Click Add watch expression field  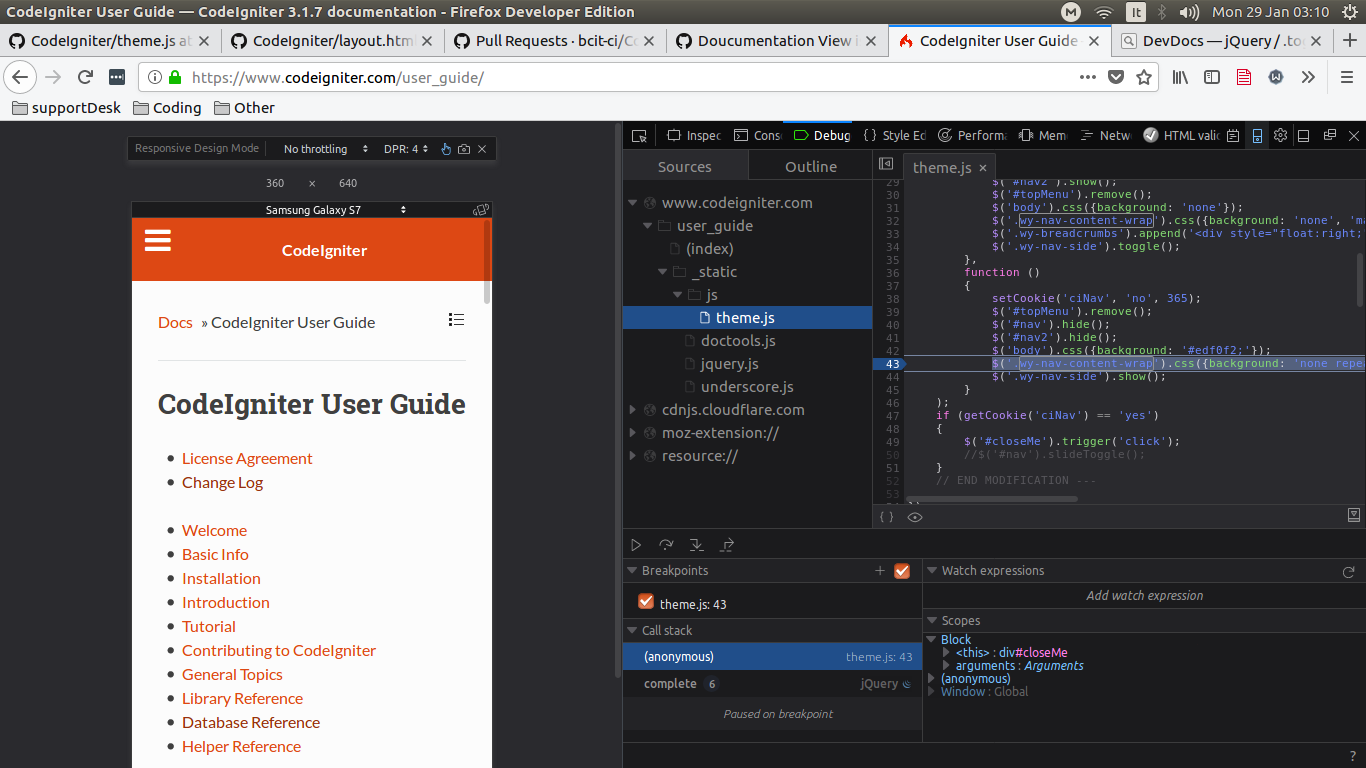click(x=1144, y=595)
